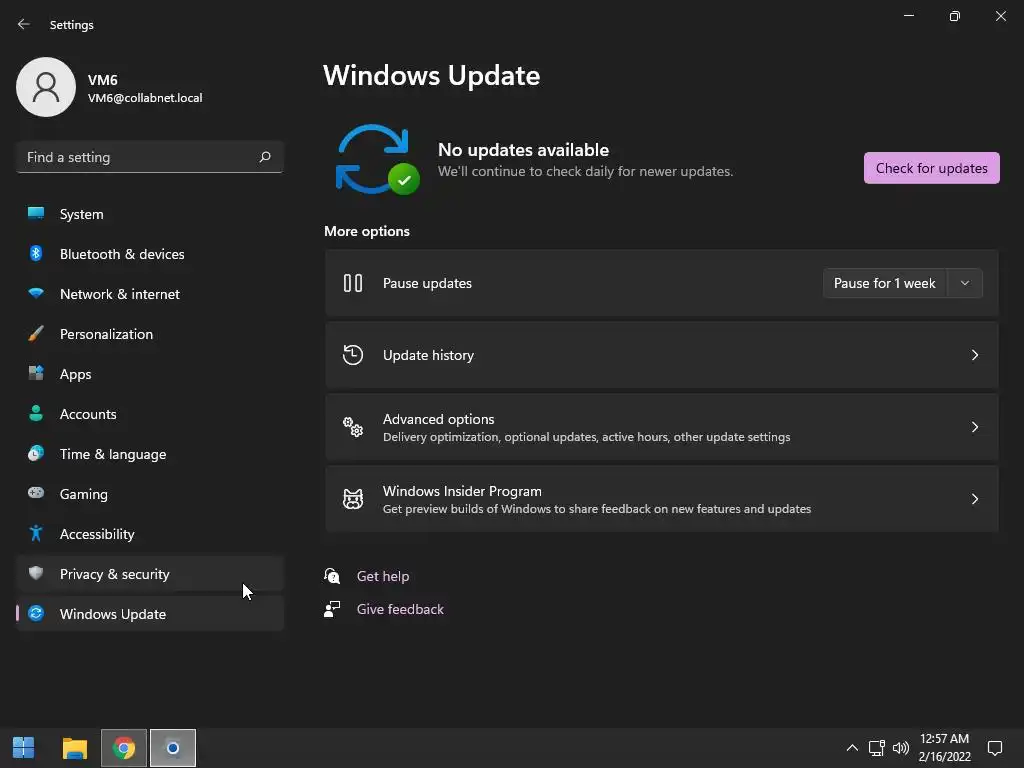
Task: Click the Get help headset icon
Action: (x=332, y=575)
